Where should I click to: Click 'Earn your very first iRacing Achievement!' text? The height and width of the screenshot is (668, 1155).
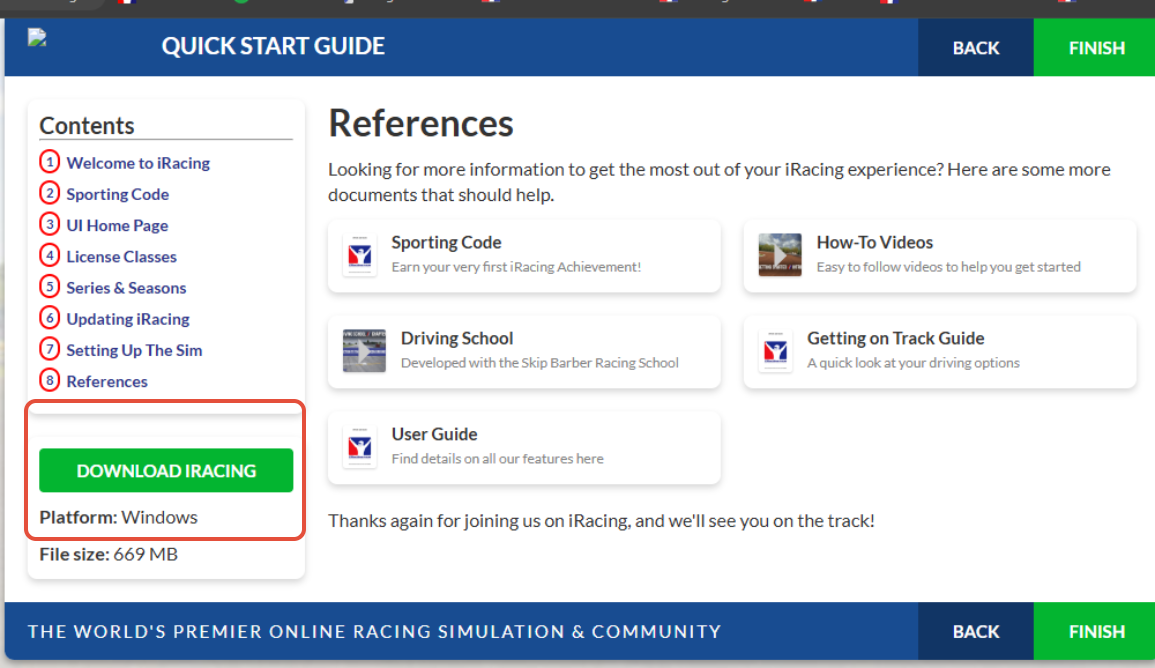point(516,267)
